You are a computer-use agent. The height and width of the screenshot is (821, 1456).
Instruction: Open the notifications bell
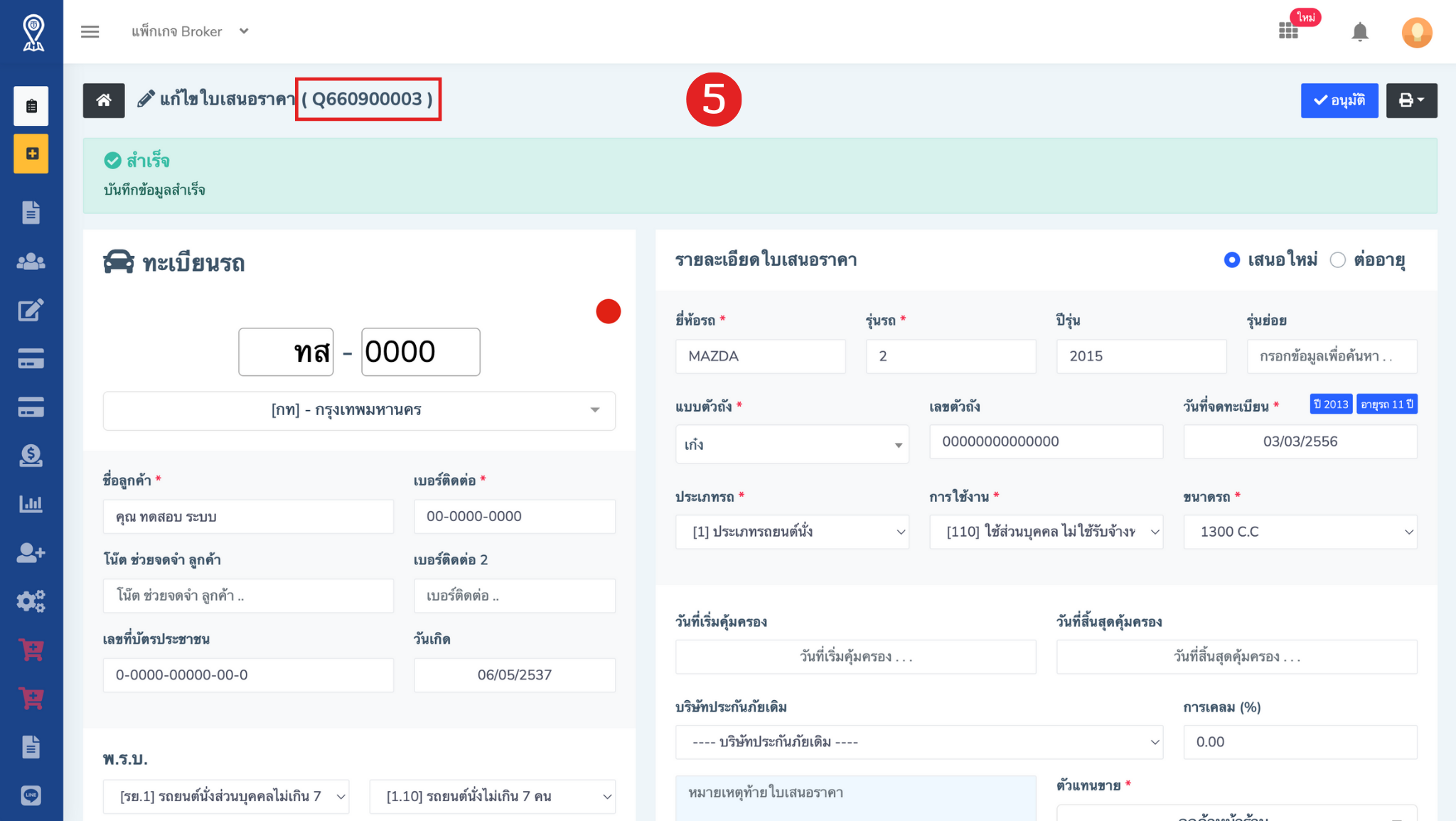pos(1359,32)
